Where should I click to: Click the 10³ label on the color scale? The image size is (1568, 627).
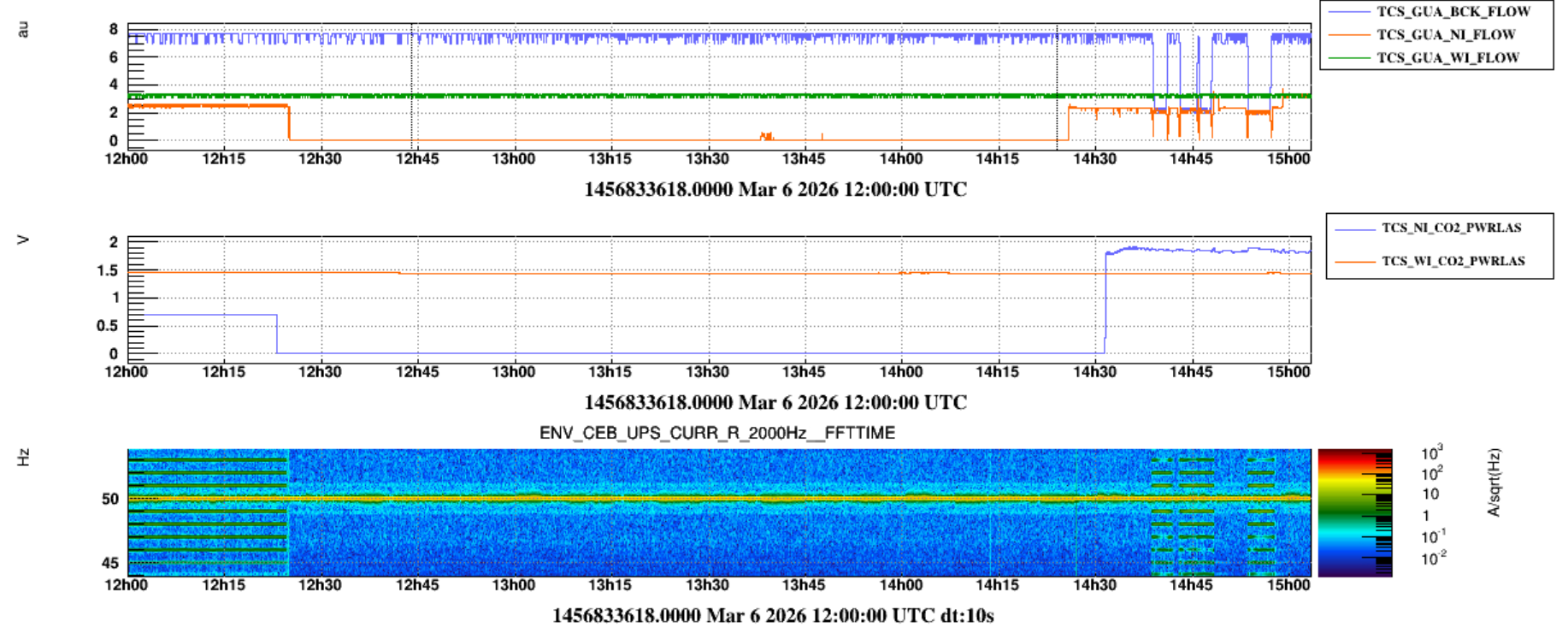1431,453
